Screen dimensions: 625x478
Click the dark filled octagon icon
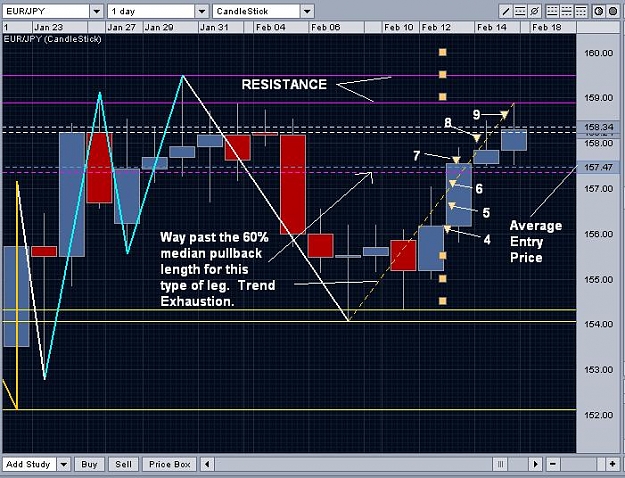click(613, 11)
